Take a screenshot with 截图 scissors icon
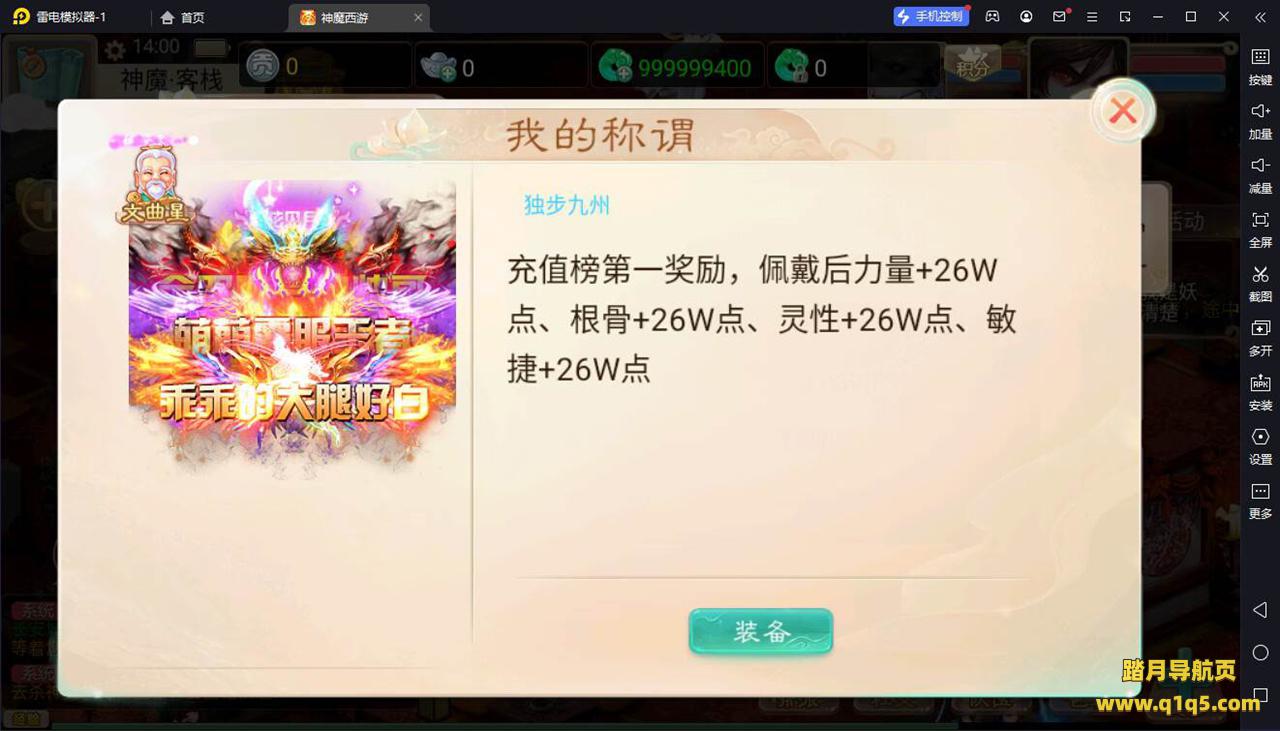 tap(1260, 284)
